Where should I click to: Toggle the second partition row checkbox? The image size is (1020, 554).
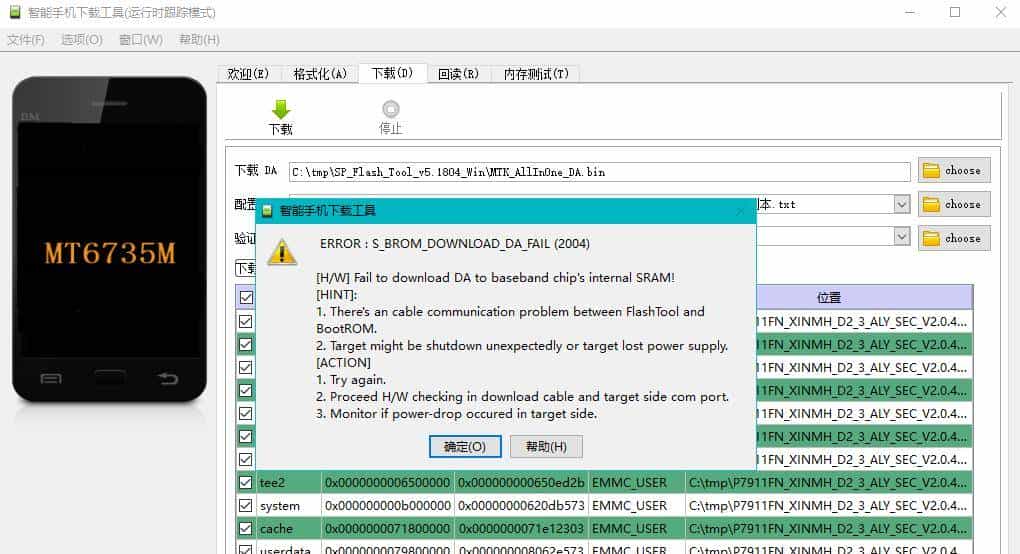pyautogui.click(x=245, y=345)
